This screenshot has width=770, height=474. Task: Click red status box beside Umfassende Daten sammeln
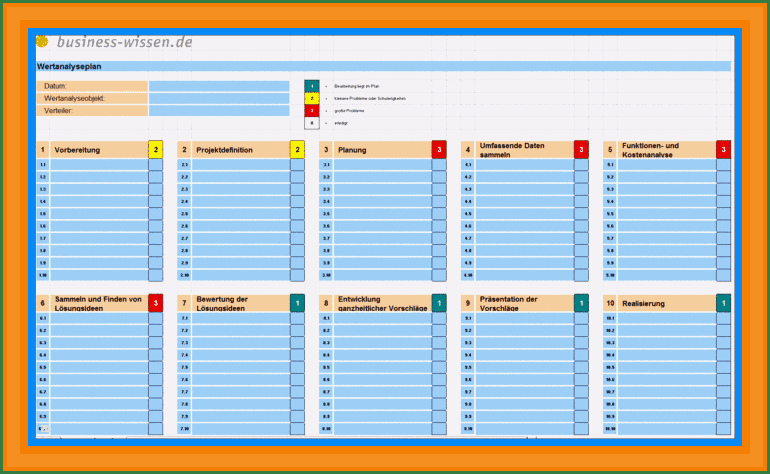581,150
